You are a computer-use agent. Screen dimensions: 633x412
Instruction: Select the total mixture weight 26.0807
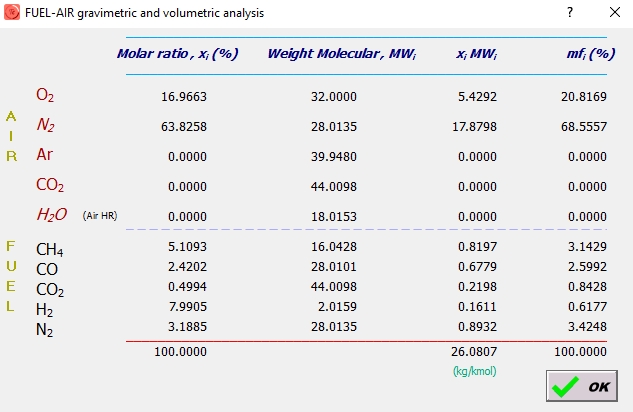point(476,352)
